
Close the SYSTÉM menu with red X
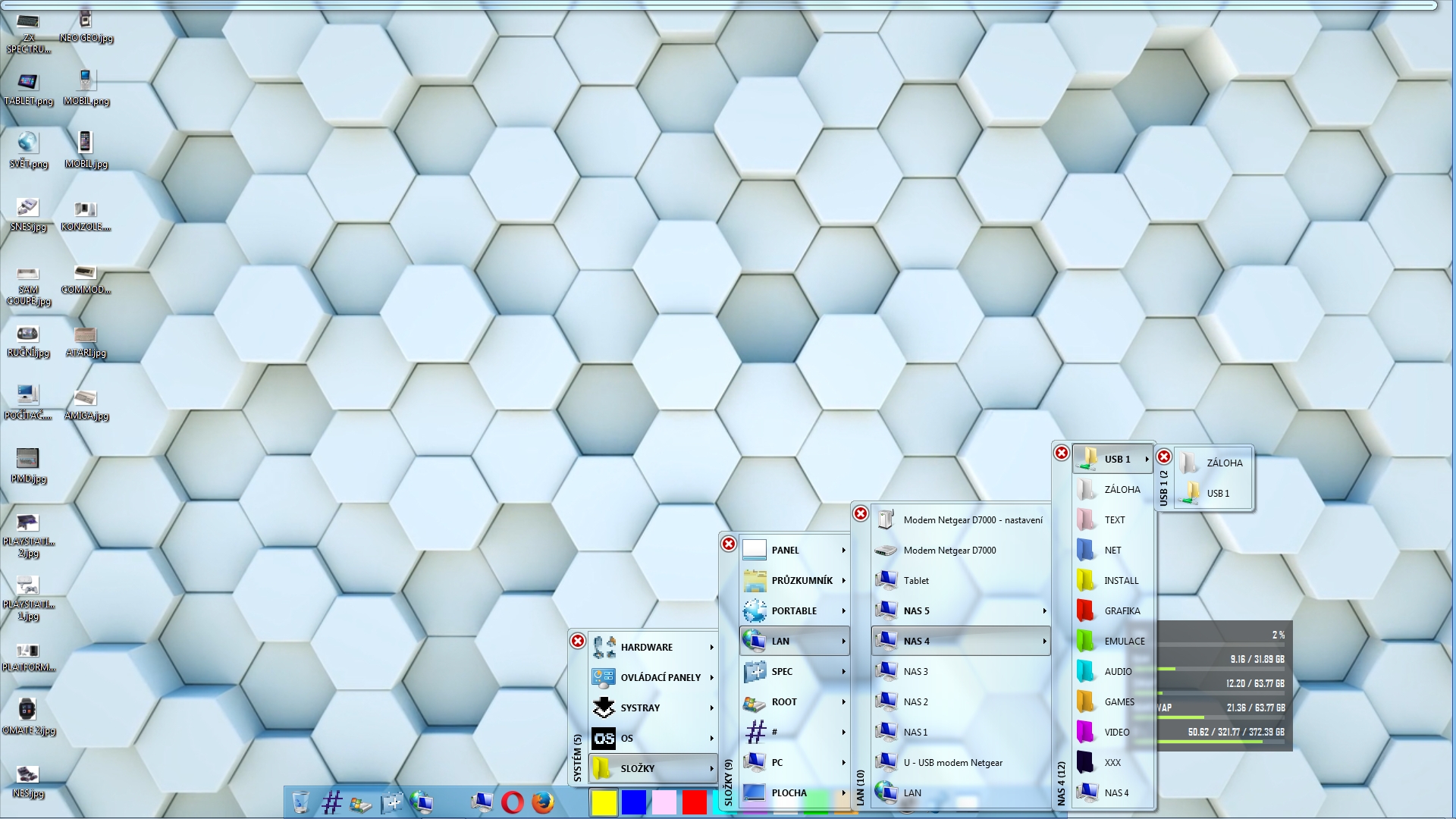[578, 641]
